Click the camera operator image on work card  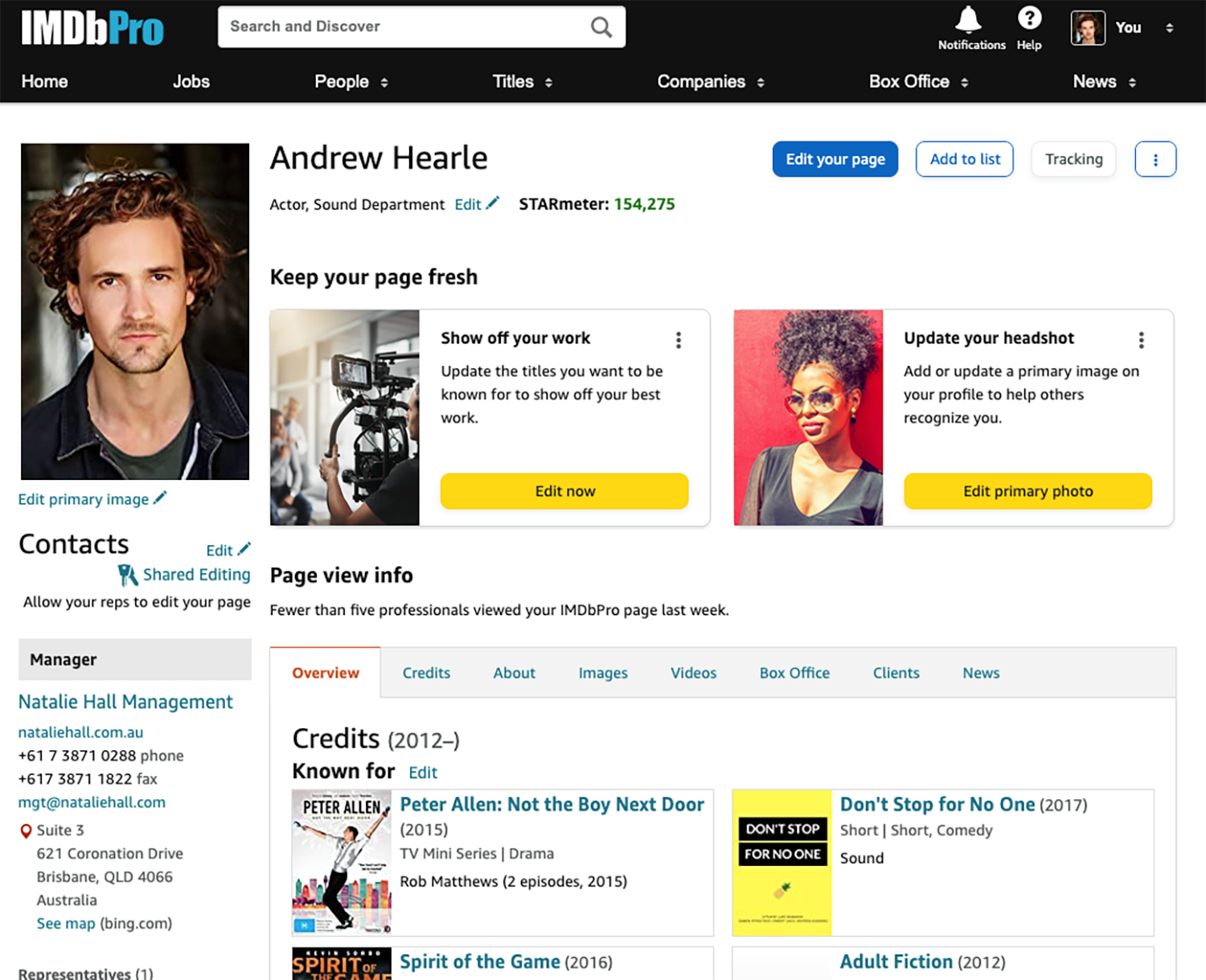click(345, 418)
